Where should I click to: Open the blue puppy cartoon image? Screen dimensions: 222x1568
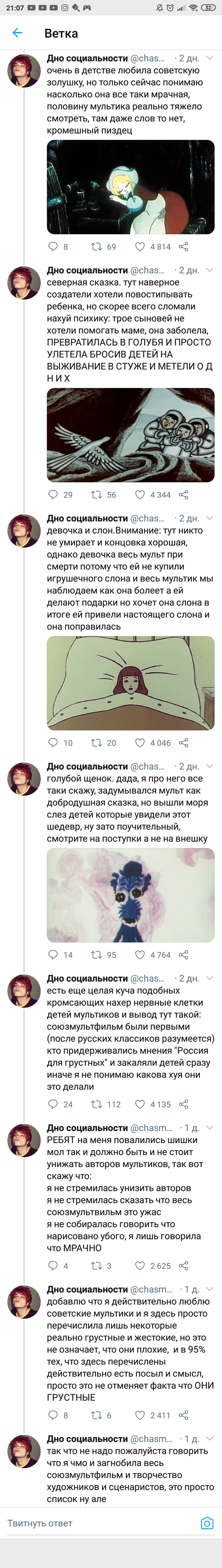tap(131, 895)
